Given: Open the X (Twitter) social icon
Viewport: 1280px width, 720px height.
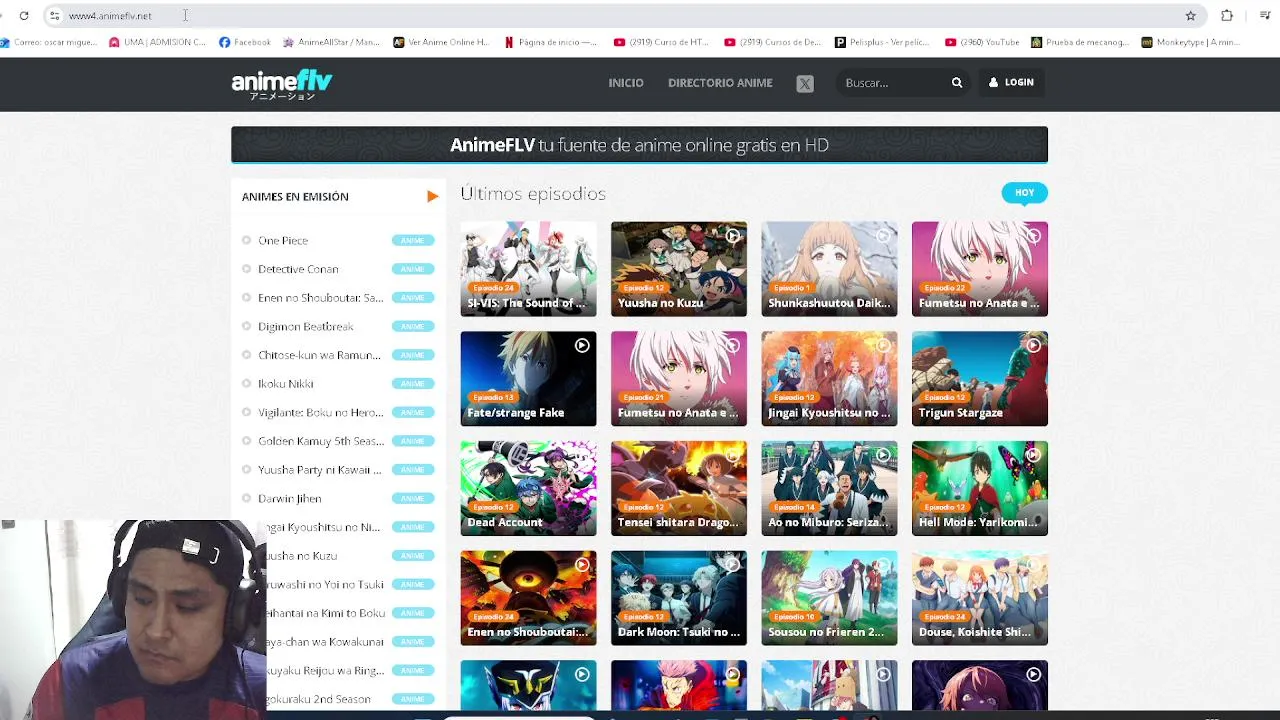Looking at the screenshot, I should point(805,84).
